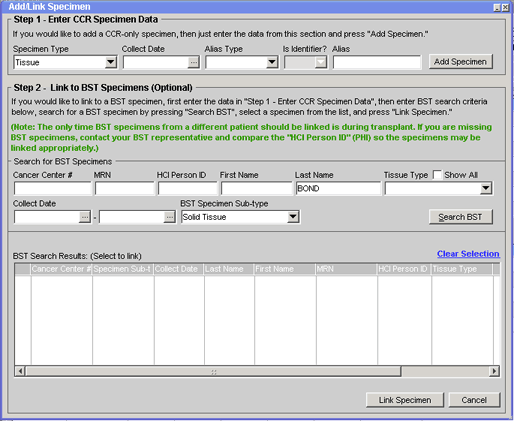Expand the Specimen Type dropdown
Viewport: 514px width, 421px height.
point(111,62)
